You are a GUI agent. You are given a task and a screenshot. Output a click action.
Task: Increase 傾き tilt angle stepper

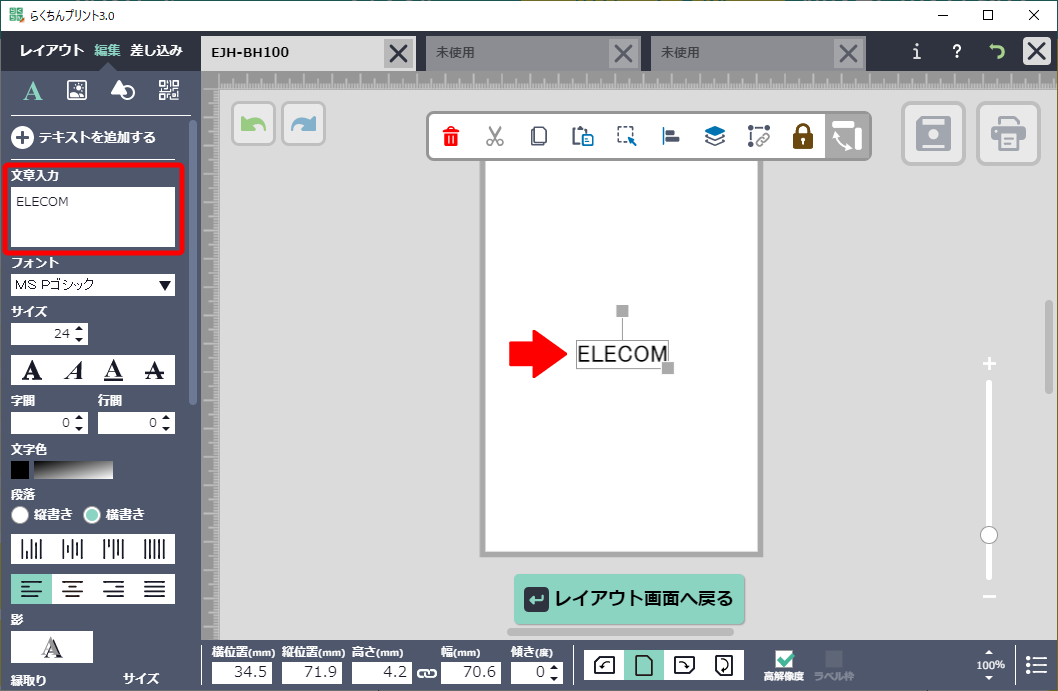pyautogui.click(x=554, y=667)
